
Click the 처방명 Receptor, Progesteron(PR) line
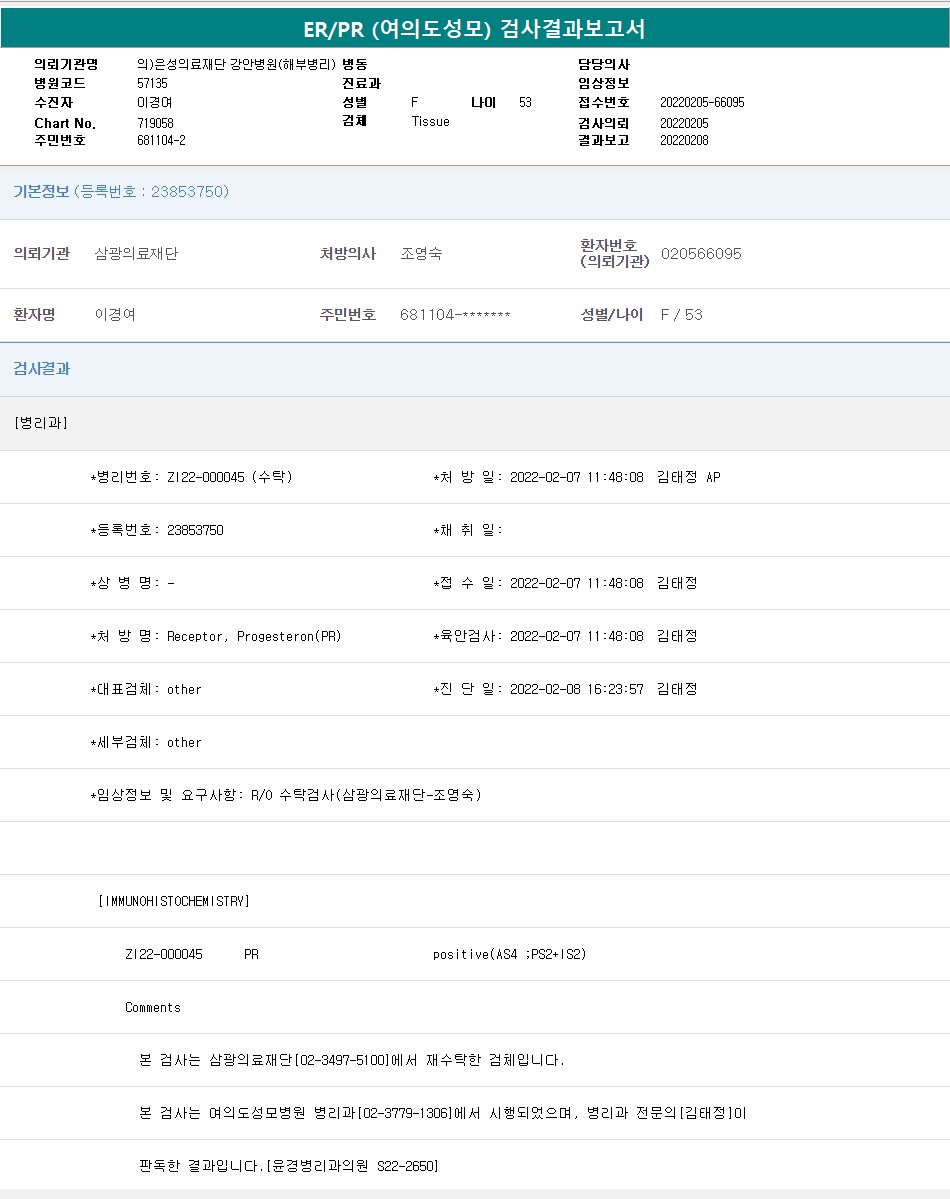(x=216, y=636)
